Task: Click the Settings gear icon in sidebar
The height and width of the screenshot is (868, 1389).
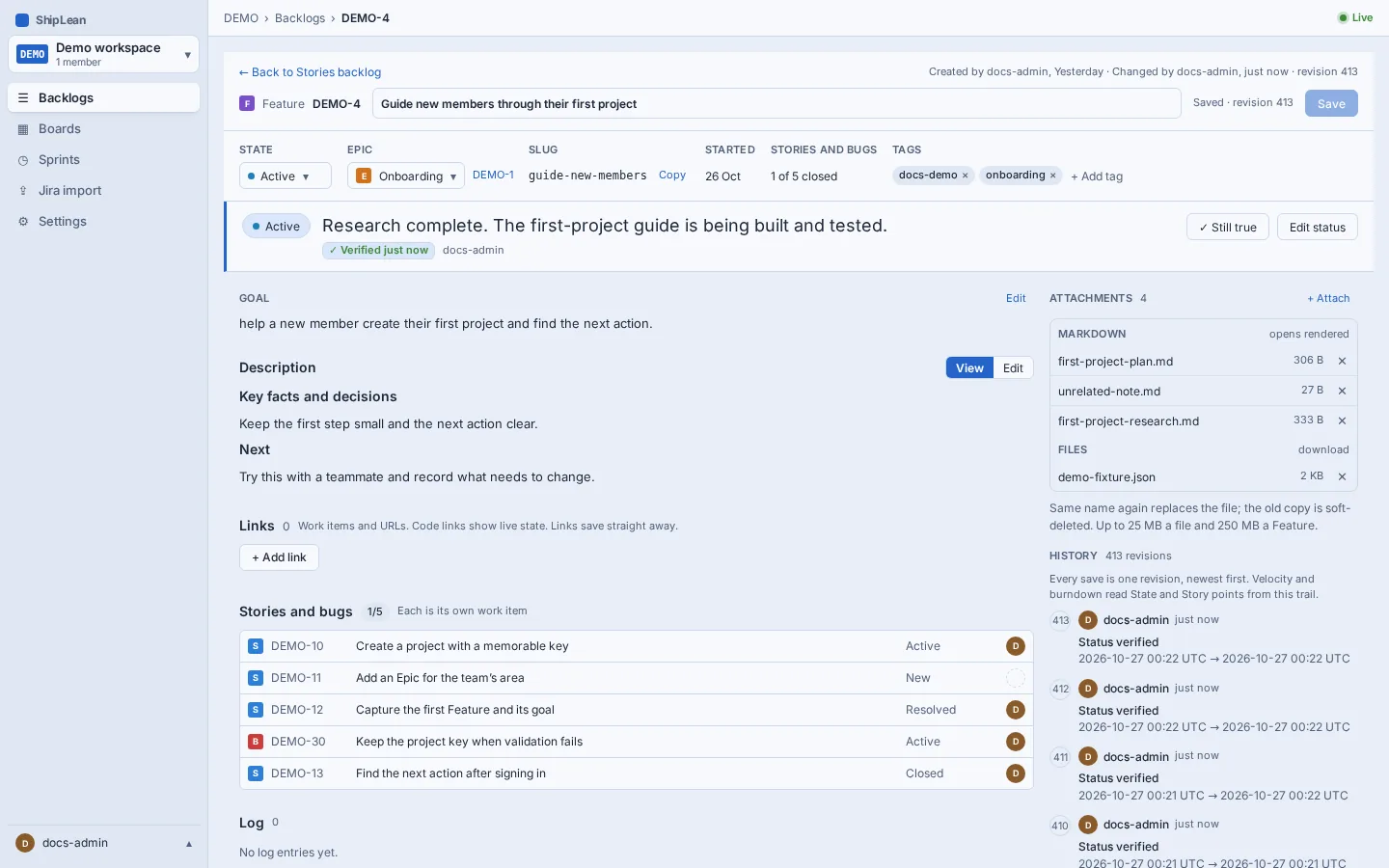Action: pos(23,222)
